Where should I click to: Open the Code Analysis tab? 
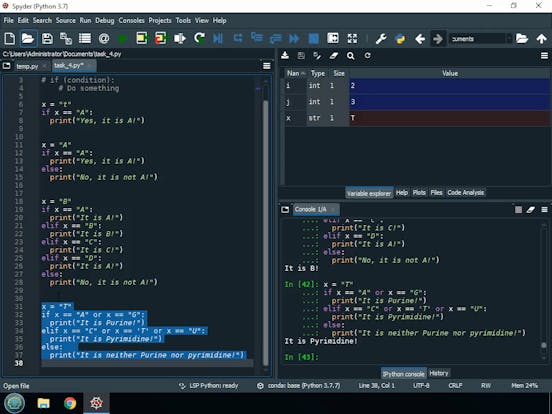(x=465, y=193)
